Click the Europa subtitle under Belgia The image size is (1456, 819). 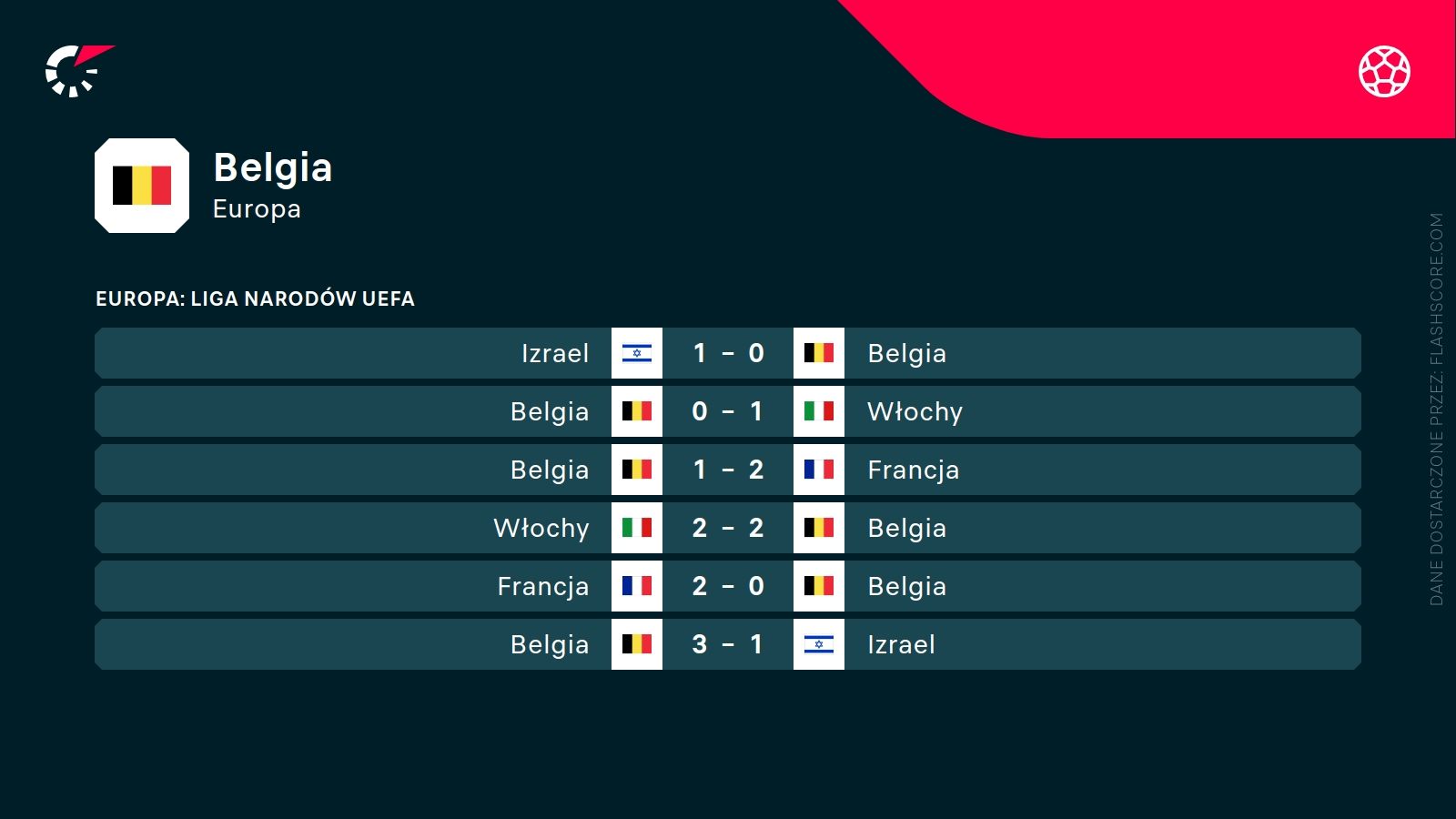(x=257, y=209)
